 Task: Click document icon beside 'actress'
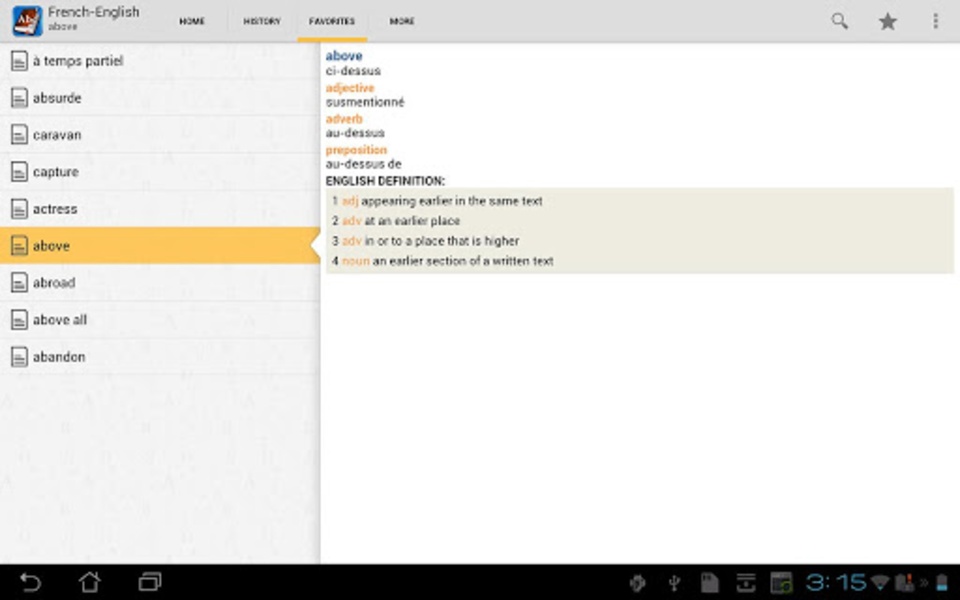[x=20, y=209]
